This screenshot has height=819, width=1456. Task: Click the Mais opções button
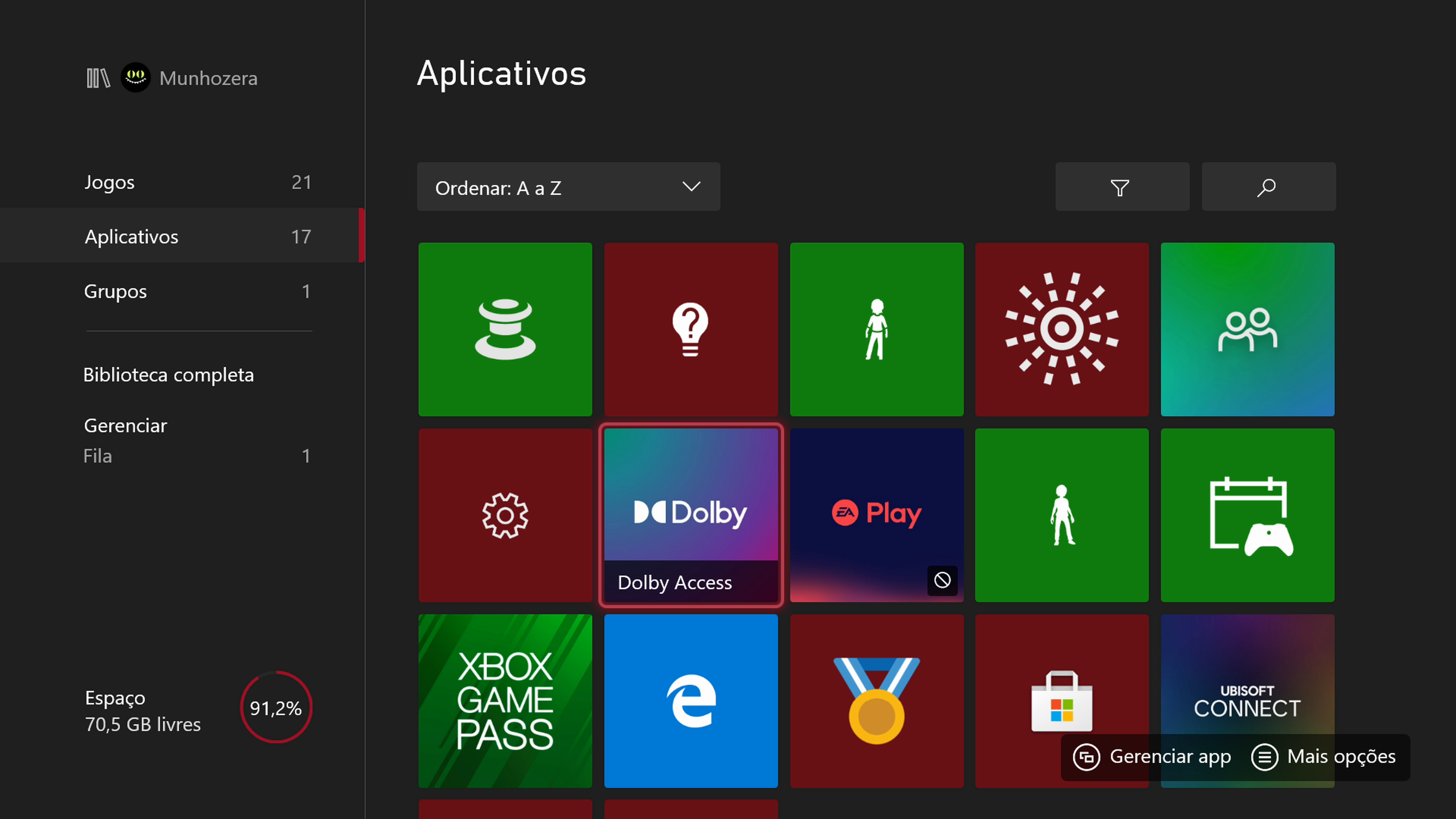coord(1324,757)
